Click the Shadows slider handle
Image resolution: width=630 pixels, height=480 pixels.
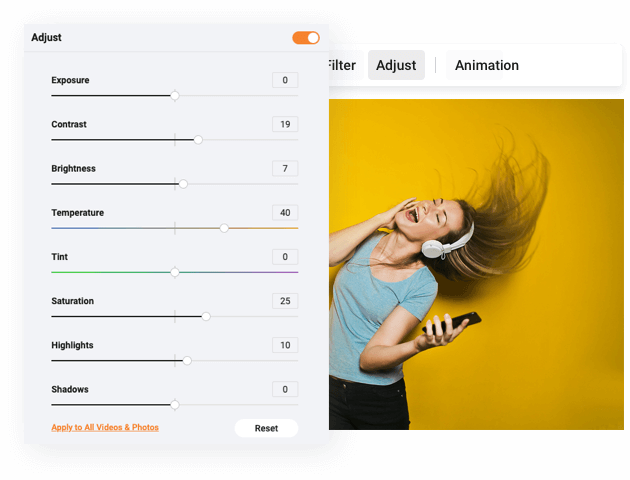[175, 405]
